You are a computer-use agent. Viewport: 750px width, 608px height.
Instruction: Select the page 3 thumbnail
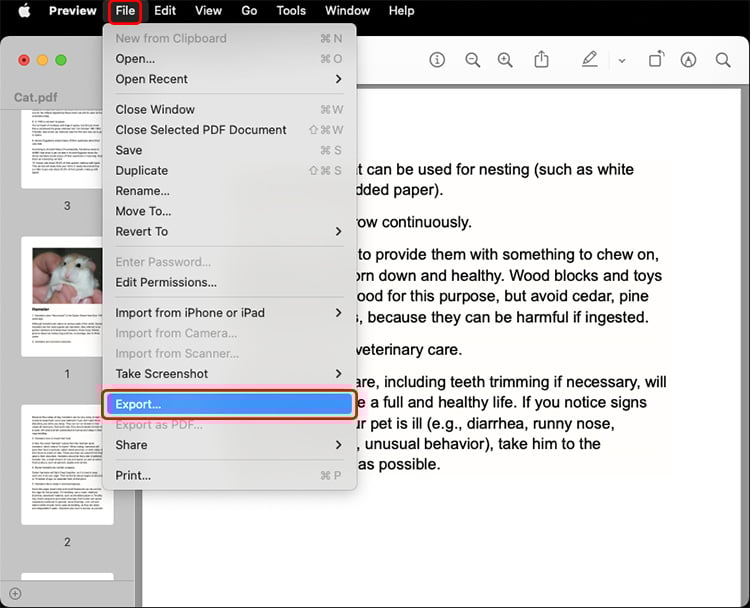coord(62,149)
